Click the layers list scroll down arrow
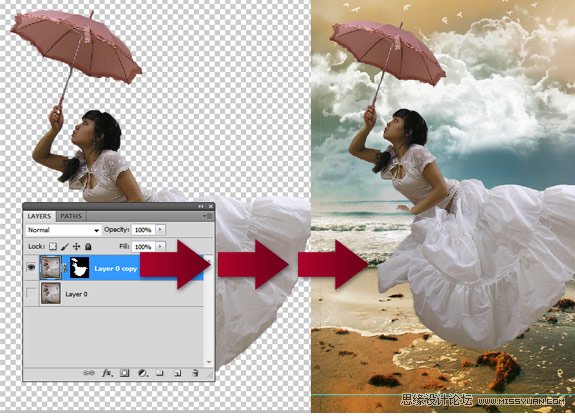The height and width of the screenshot is (416, 575). tap(208, 362)
